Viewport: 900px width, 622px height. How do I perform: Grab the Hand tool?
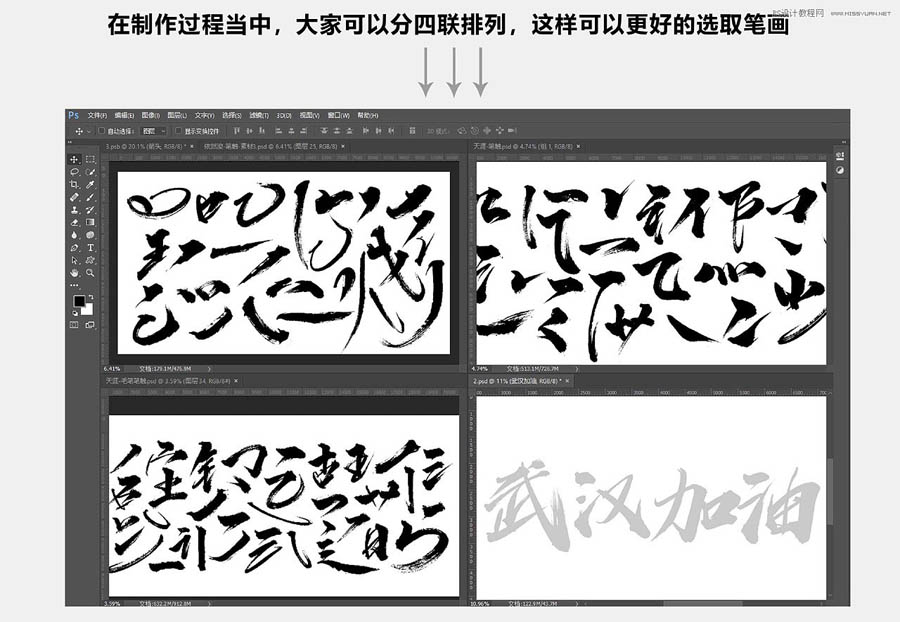point(73,272)
